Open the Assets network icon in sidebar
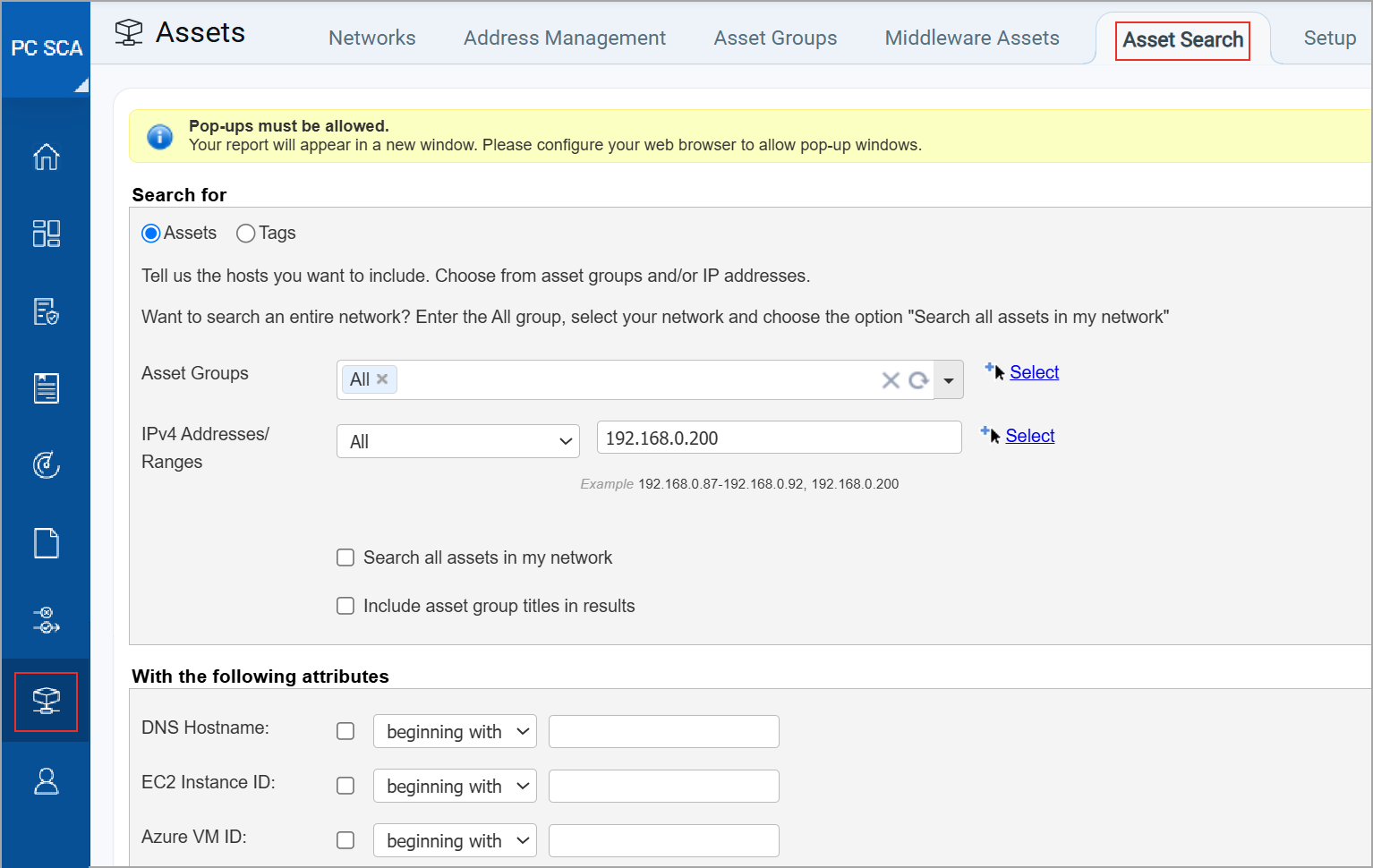 click(46, 702)
